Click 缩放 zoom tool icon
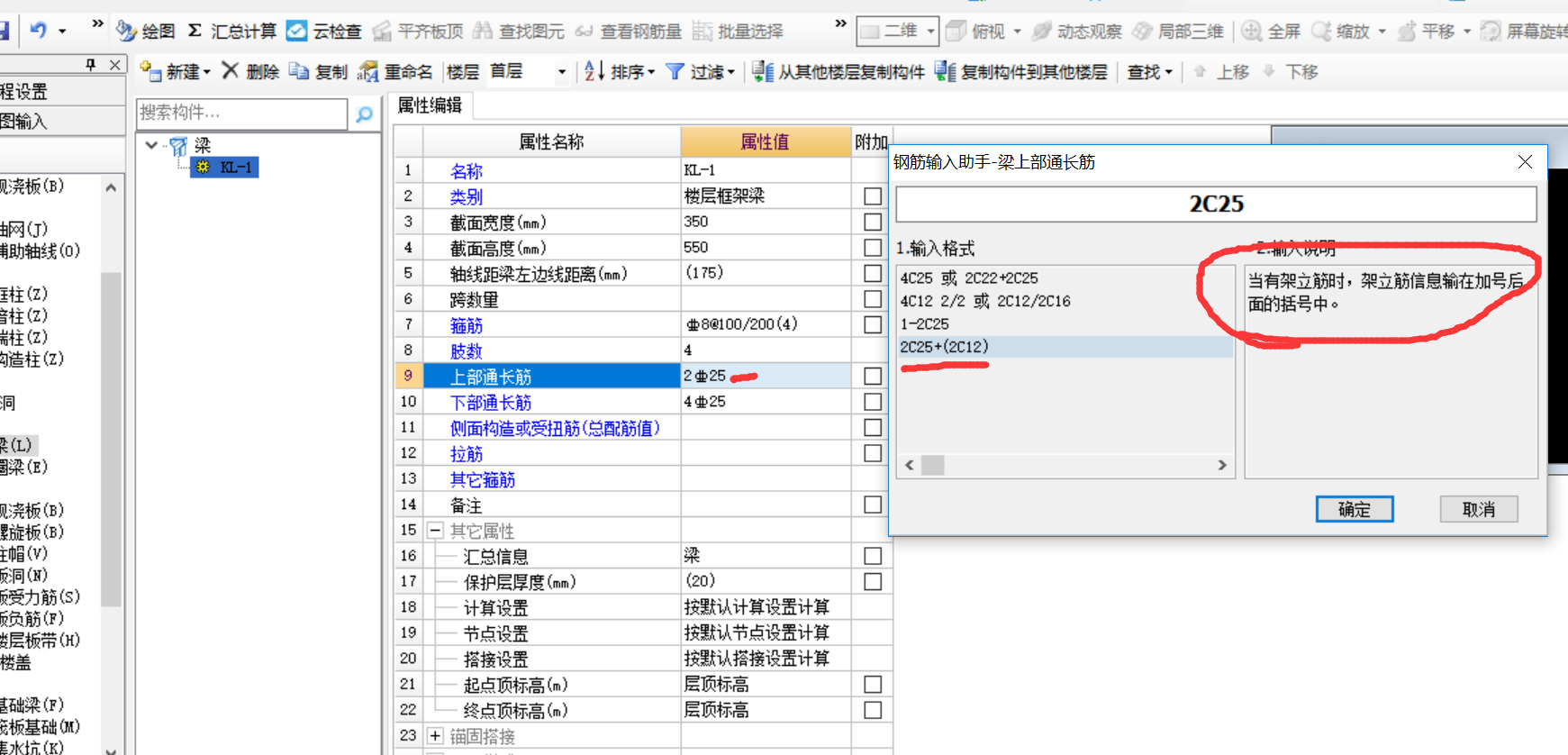The width and height of the screenshot is (1568, 755). (x=1321, y=31)
